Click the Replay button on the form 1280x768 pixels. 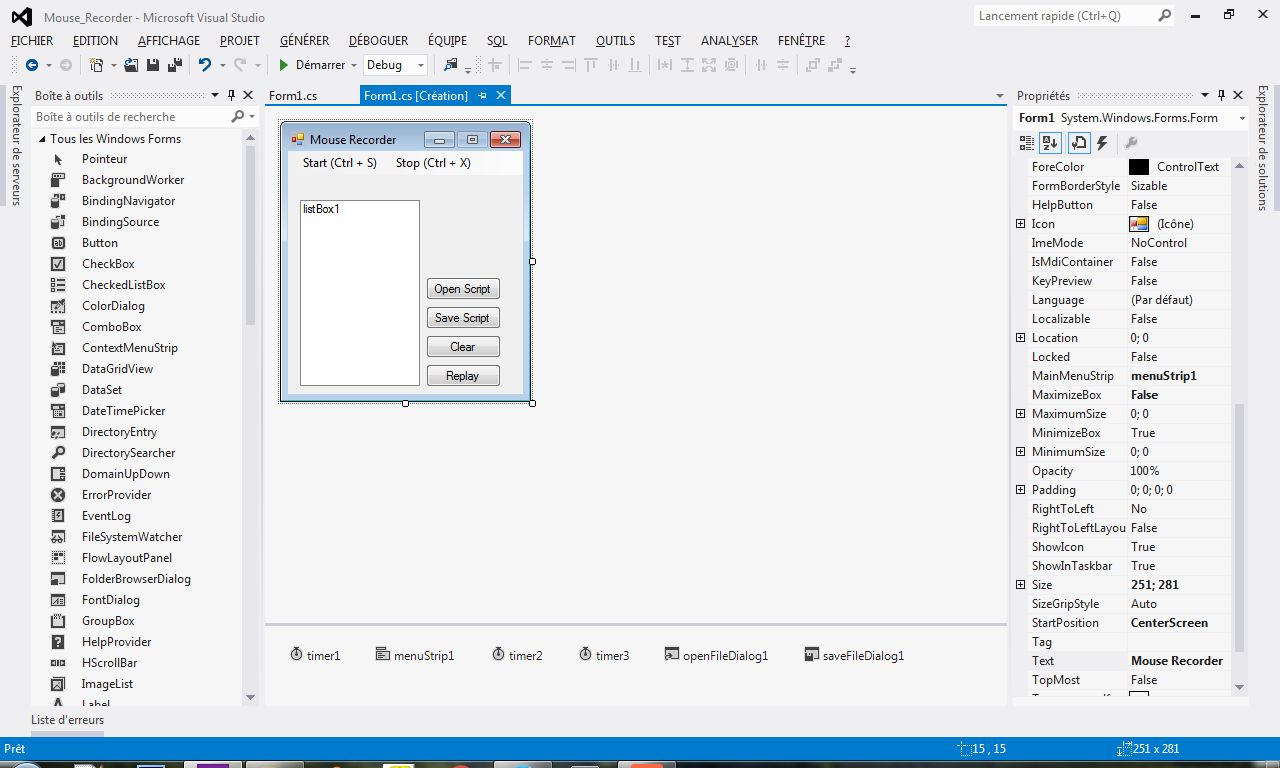463,376
